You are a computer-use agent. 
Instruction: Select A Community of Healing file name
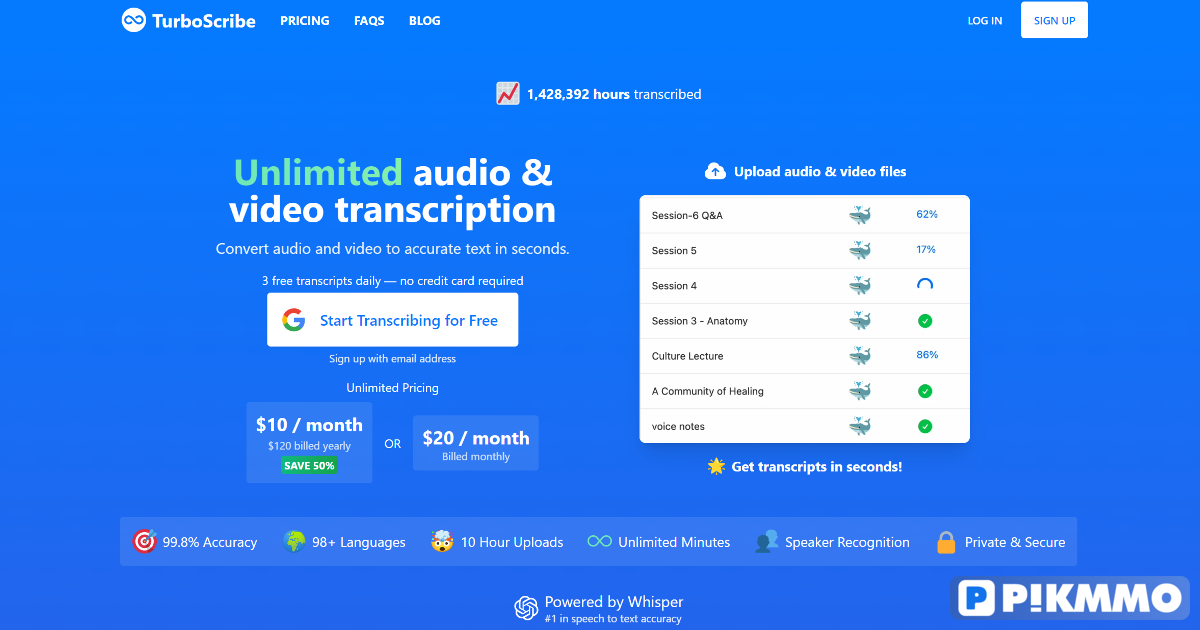pos(708,391)
